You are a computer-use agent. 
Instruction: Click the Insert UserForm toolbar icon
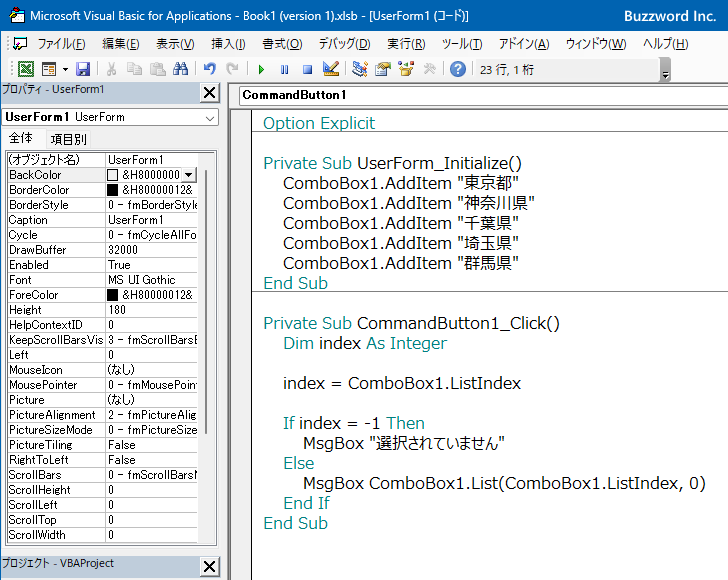point(49,69)
